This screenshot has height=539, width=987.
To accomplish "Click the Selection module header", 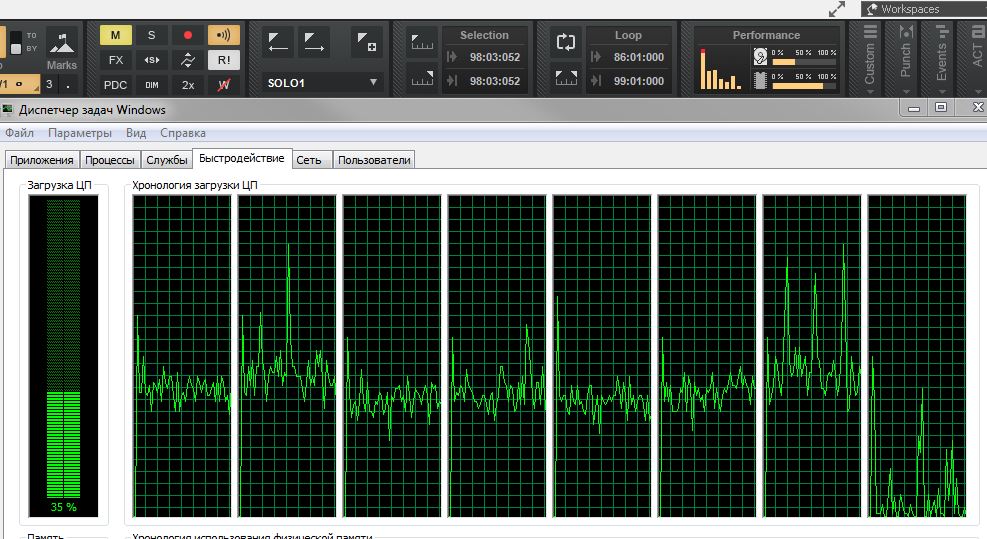I will pos(484,35).
